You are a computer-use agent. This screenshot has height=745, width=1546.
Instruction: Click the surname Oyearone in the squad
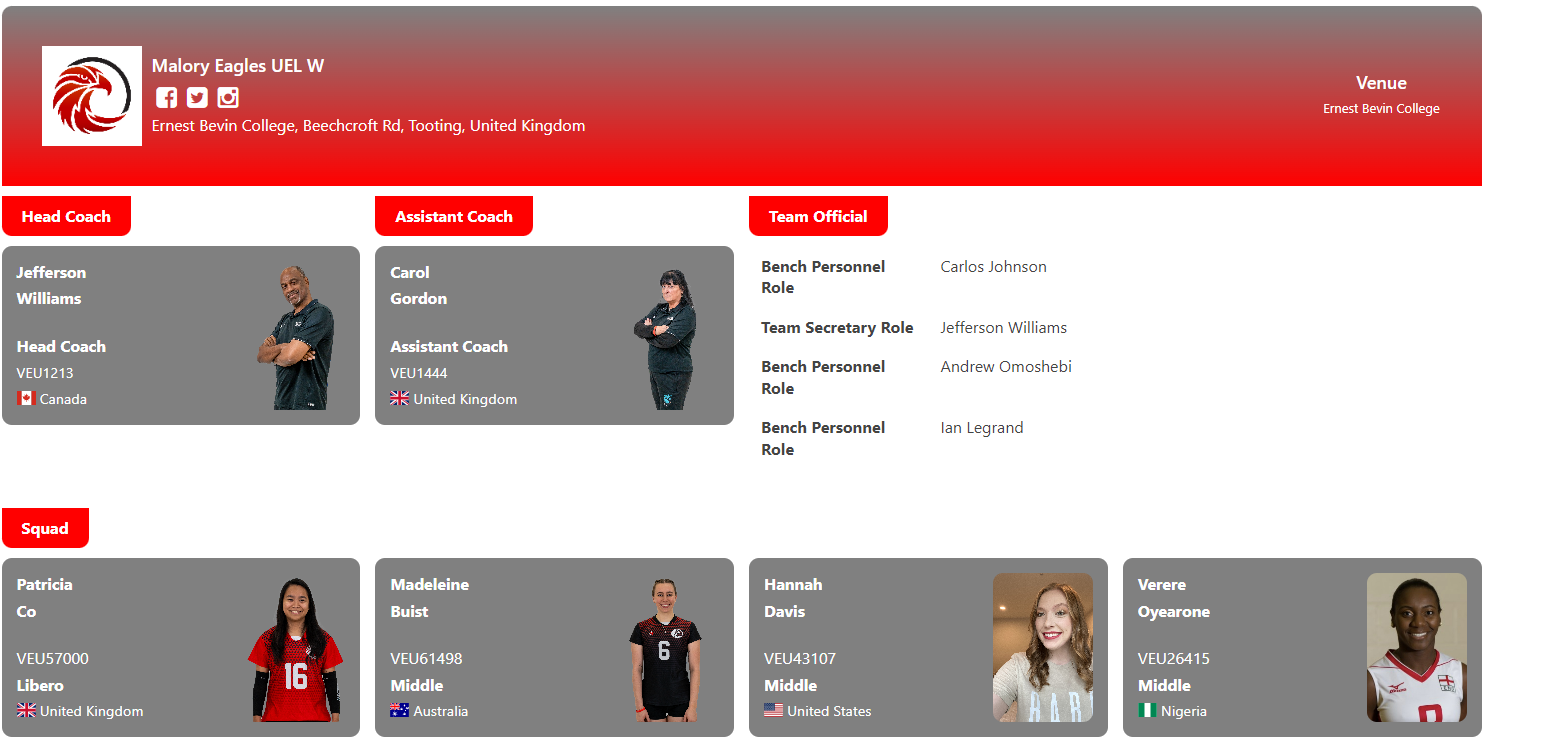click(x=1174, y=611)
